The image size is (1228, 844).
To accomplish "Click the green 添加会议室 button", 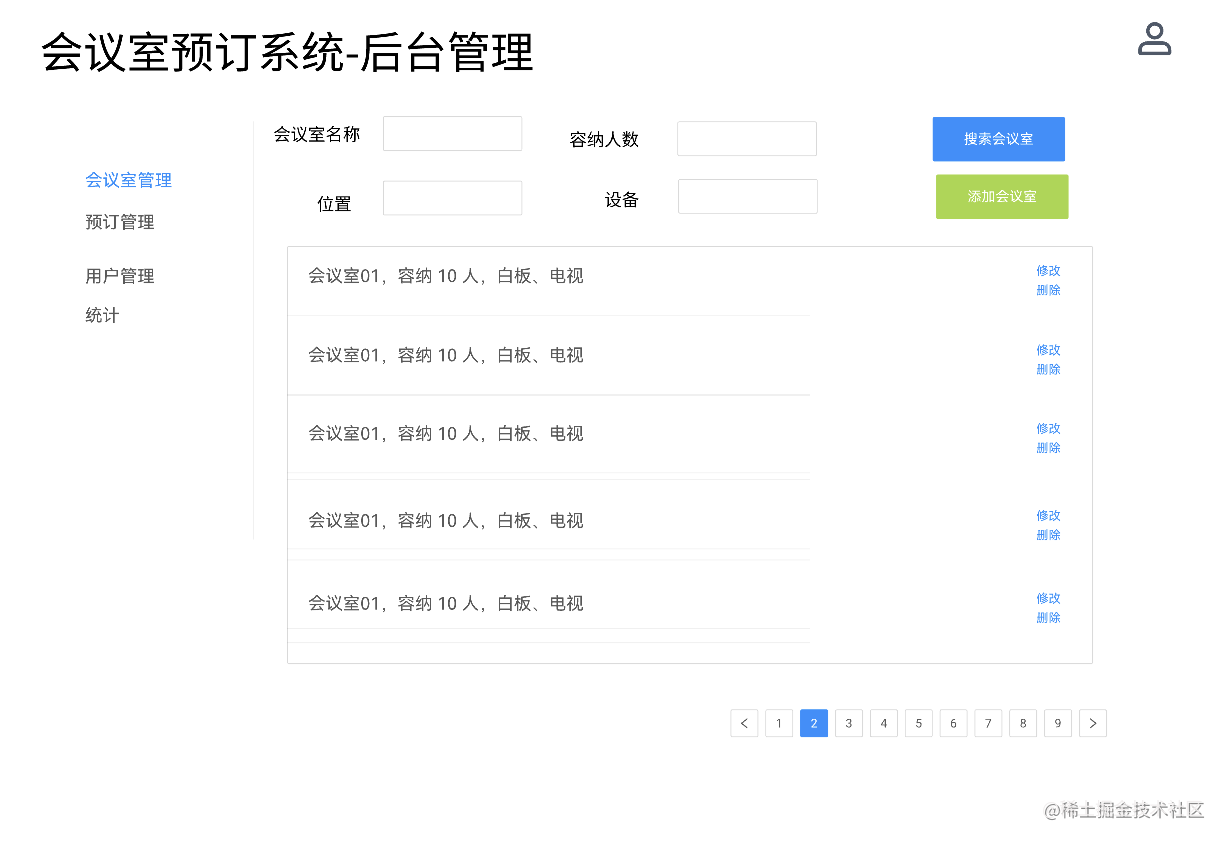I will coord(1002,197).
